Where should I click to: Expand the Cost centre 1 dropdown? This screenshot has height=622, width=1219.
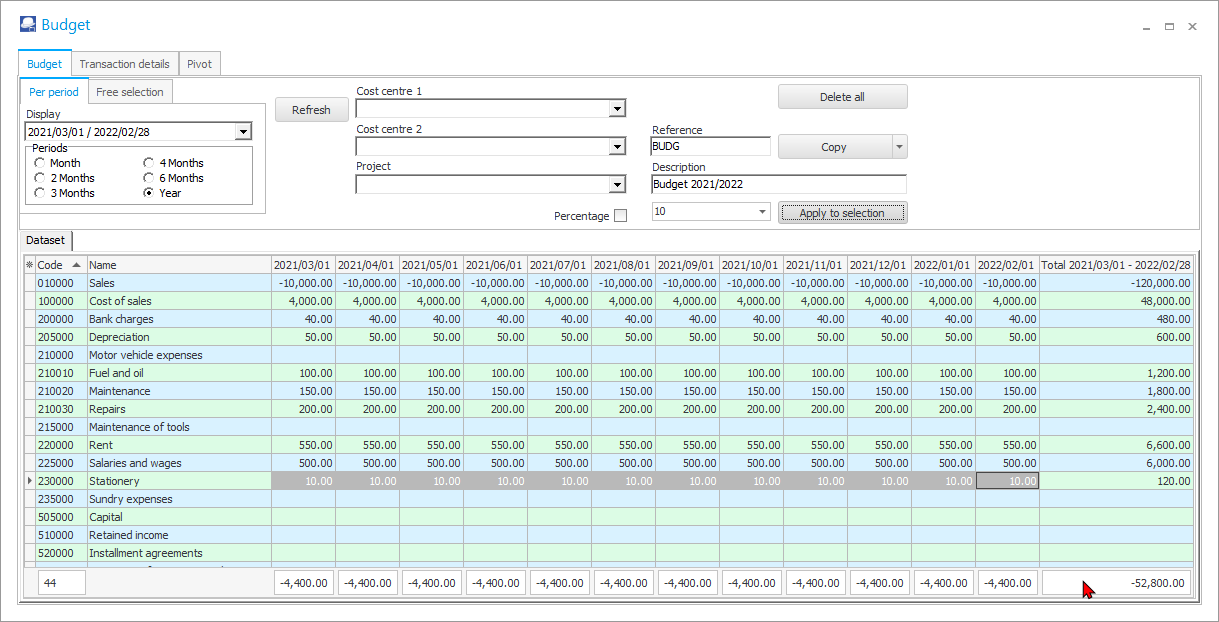[617, 109]
